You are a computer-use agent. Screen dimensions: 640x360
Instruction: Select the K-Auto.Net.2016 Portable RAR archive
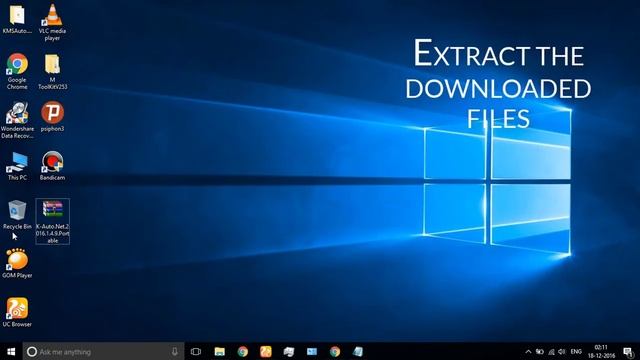(x=53, y=222)
